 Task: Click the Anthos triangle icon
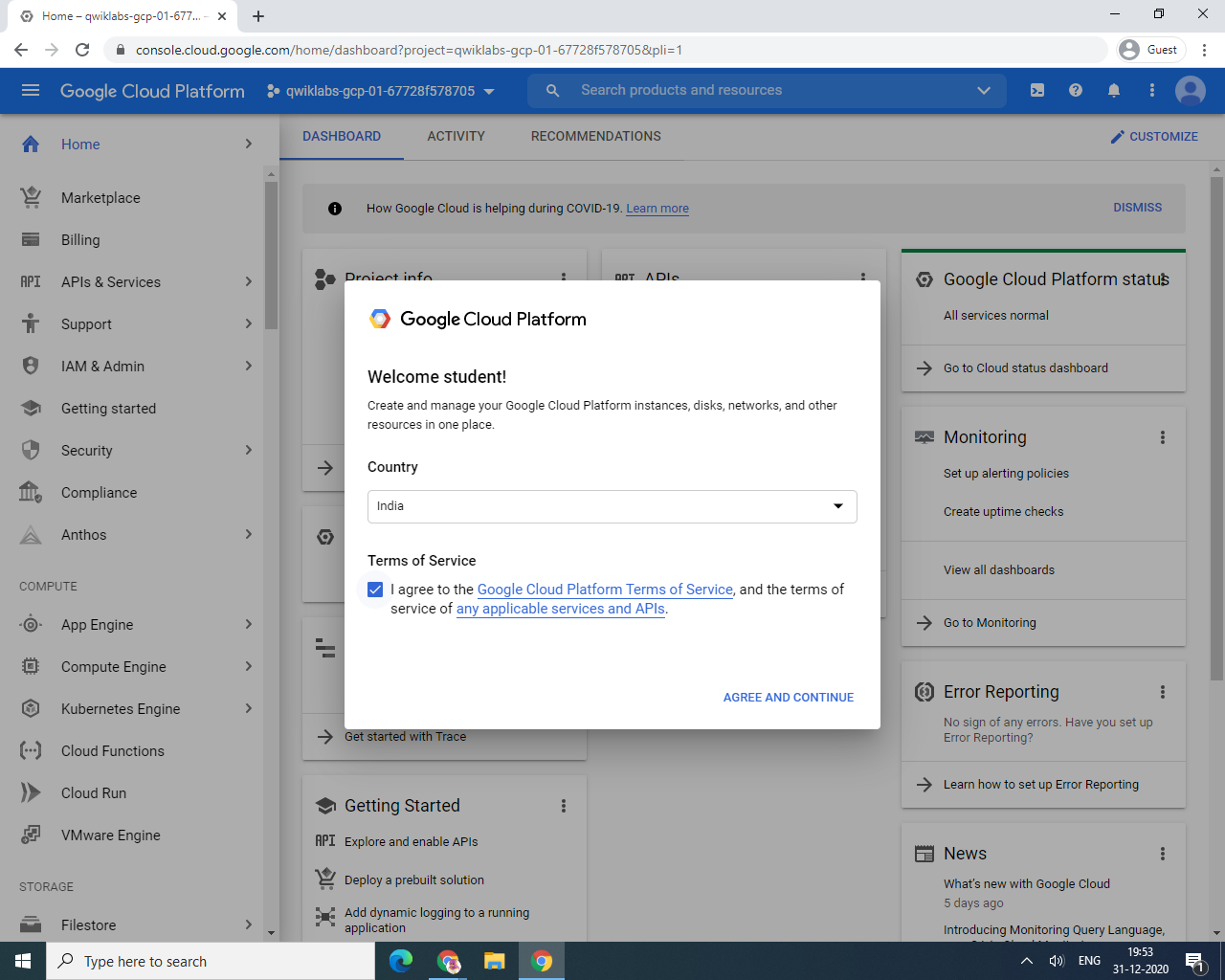(31, 535)
